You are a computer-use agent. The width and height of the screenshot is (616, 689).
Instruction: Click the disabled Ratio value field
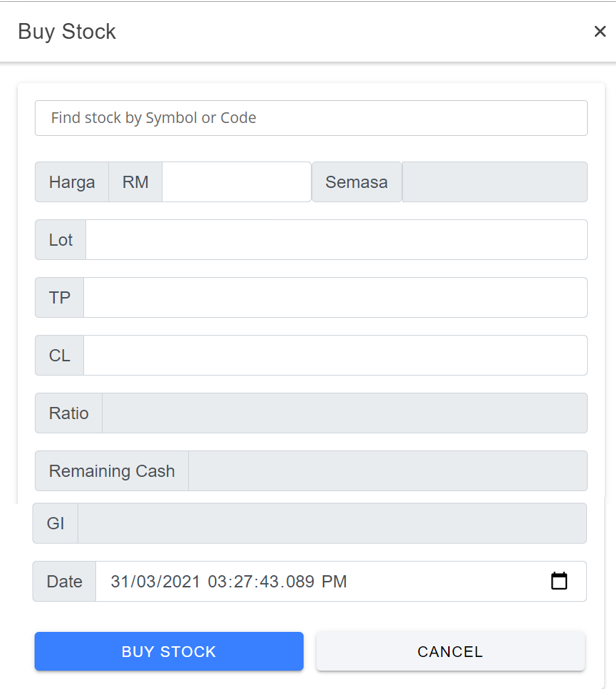344,413
